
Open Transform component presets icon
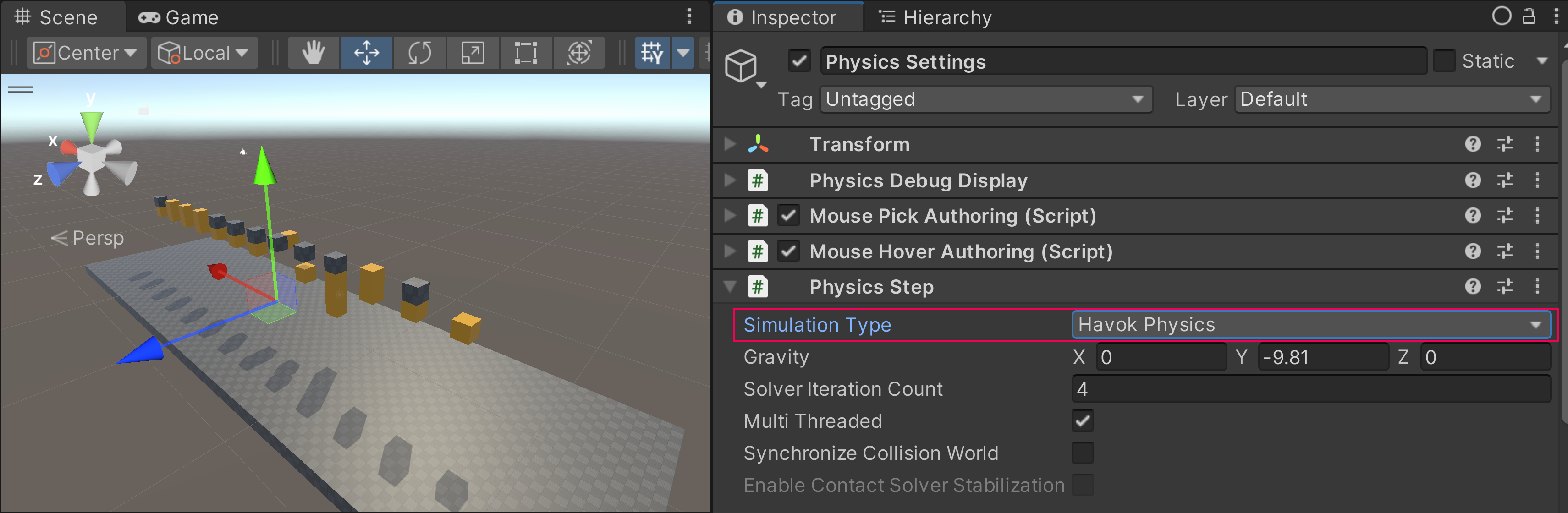pyautogui.click(x=1505, y=144)
